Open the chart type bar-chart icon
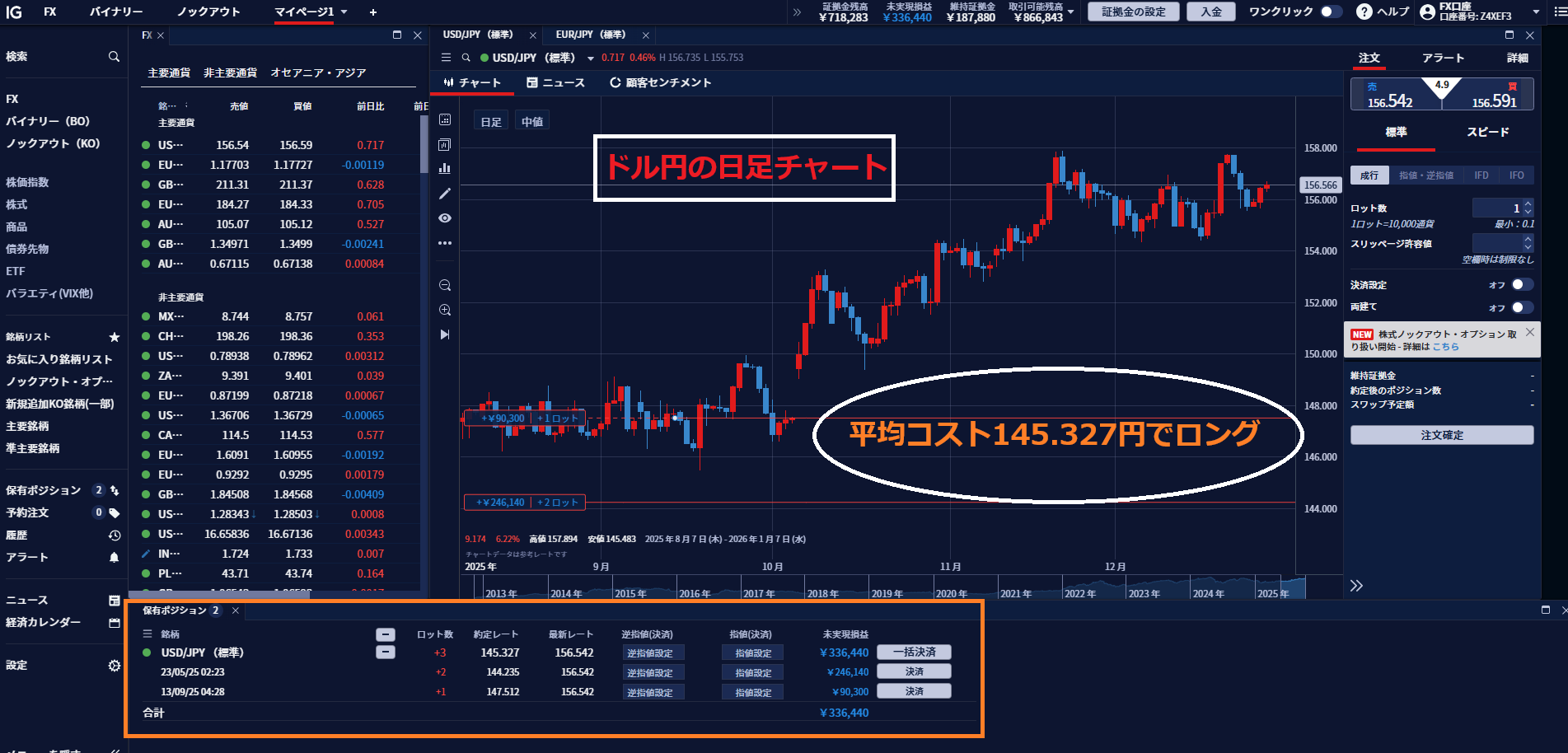 445,168
